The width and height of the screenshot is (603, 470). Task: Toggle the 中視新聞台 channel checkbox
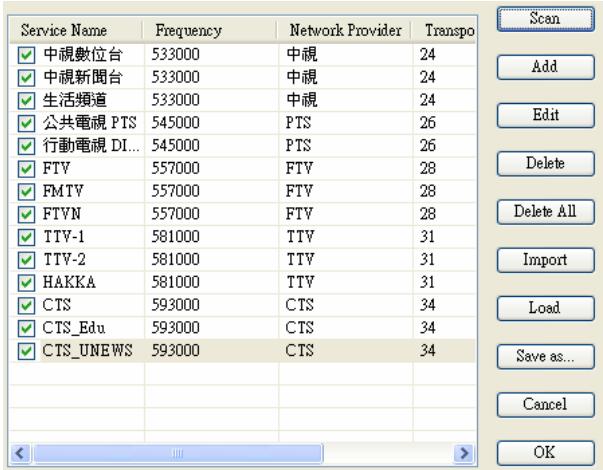26,78
